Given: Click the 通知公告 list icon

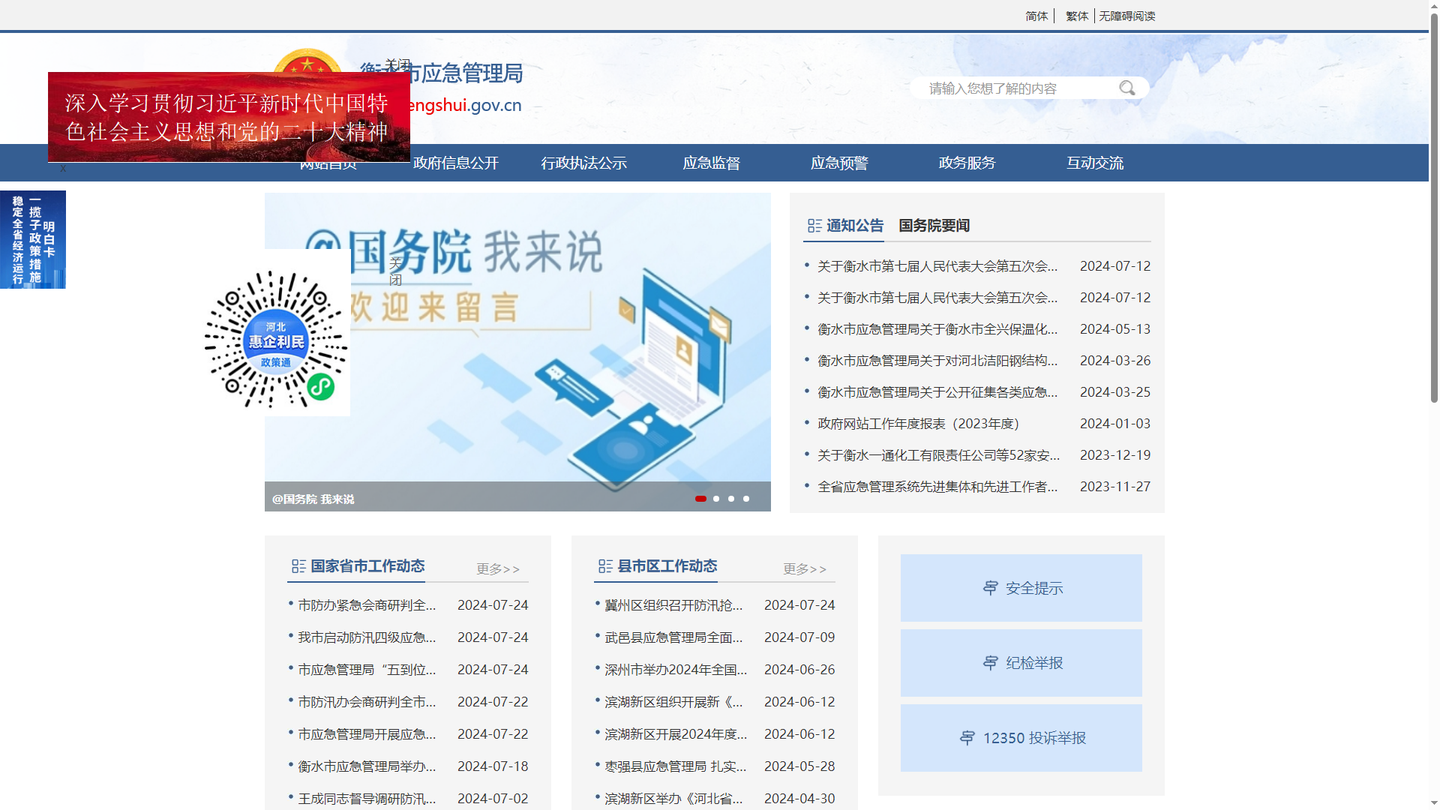Looking at the screenshot, I should [814, 226].
